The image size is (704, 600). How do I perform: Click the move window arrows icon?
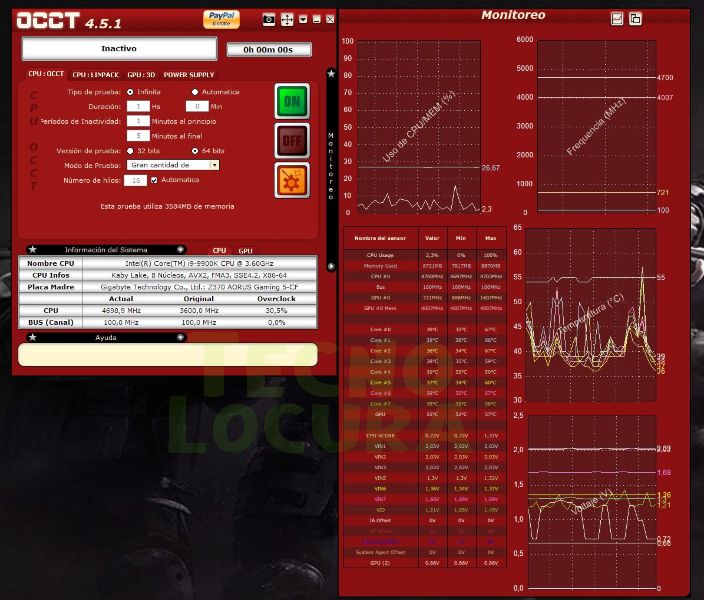click(x=287, y=20)
